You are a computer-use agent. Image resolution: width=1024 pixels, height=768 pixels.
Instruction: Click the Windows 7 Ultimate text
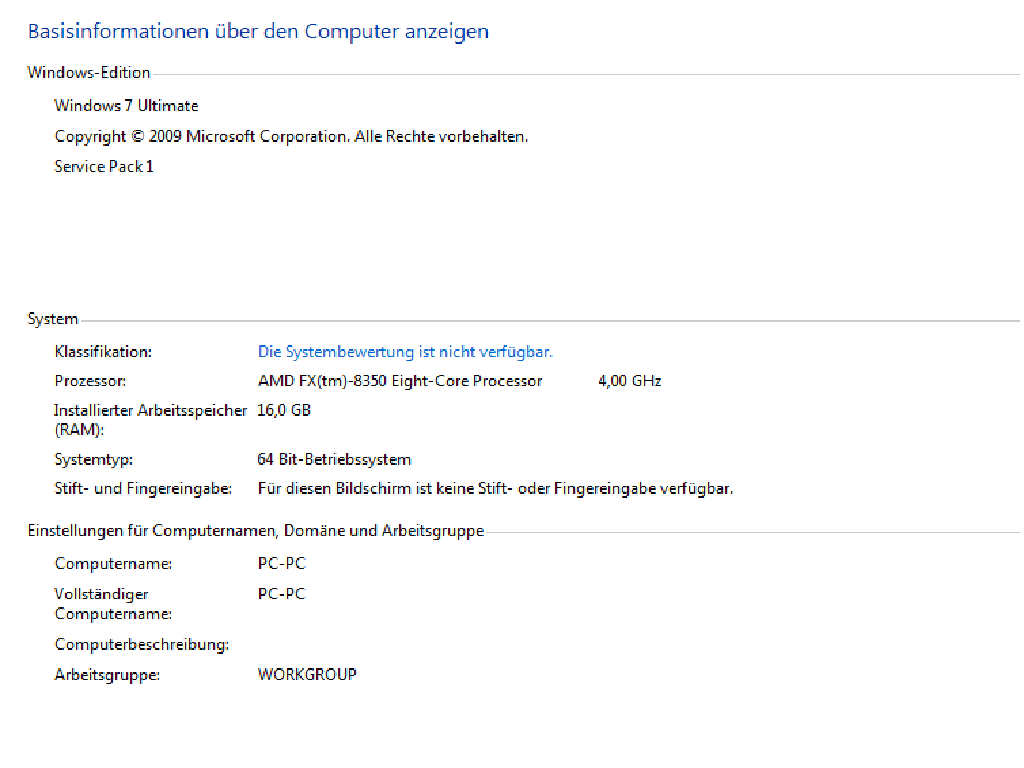(x=126, y=106)
